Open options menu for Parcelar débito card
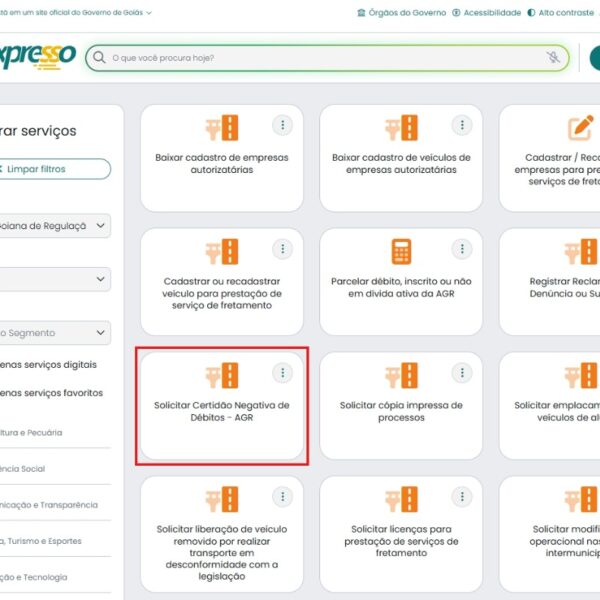This screenshot has height=600, width=600. tap(462, 249)
